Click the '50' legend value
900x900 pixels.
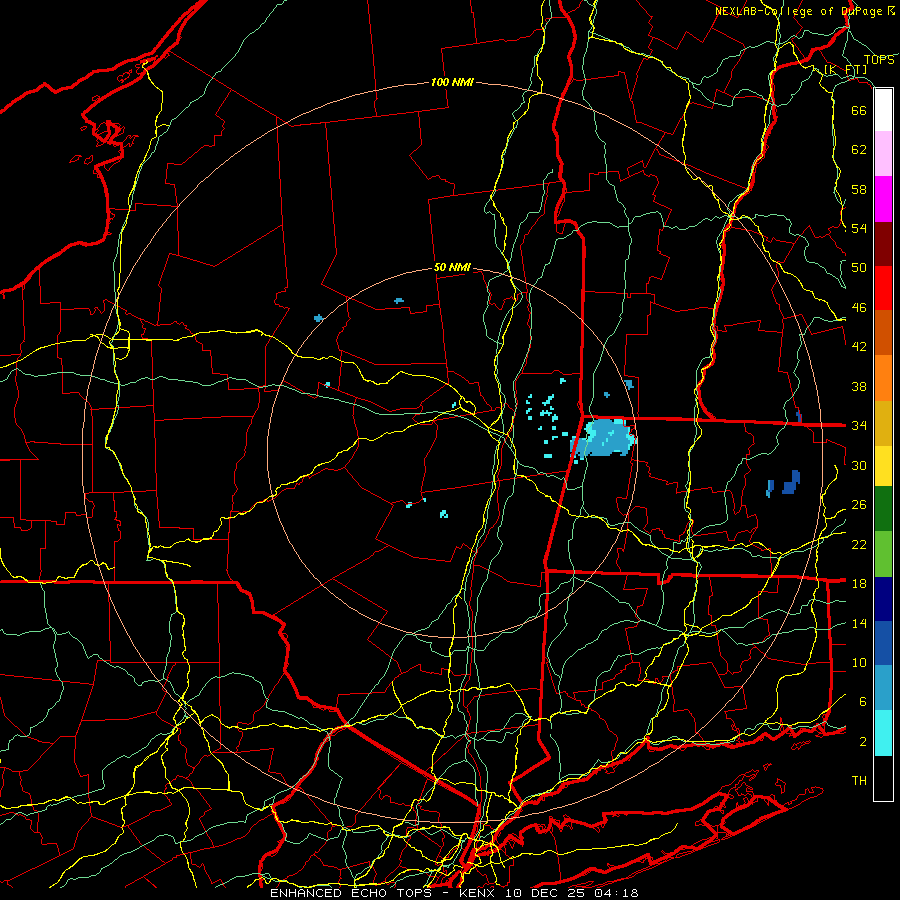(x=859, y=268)
